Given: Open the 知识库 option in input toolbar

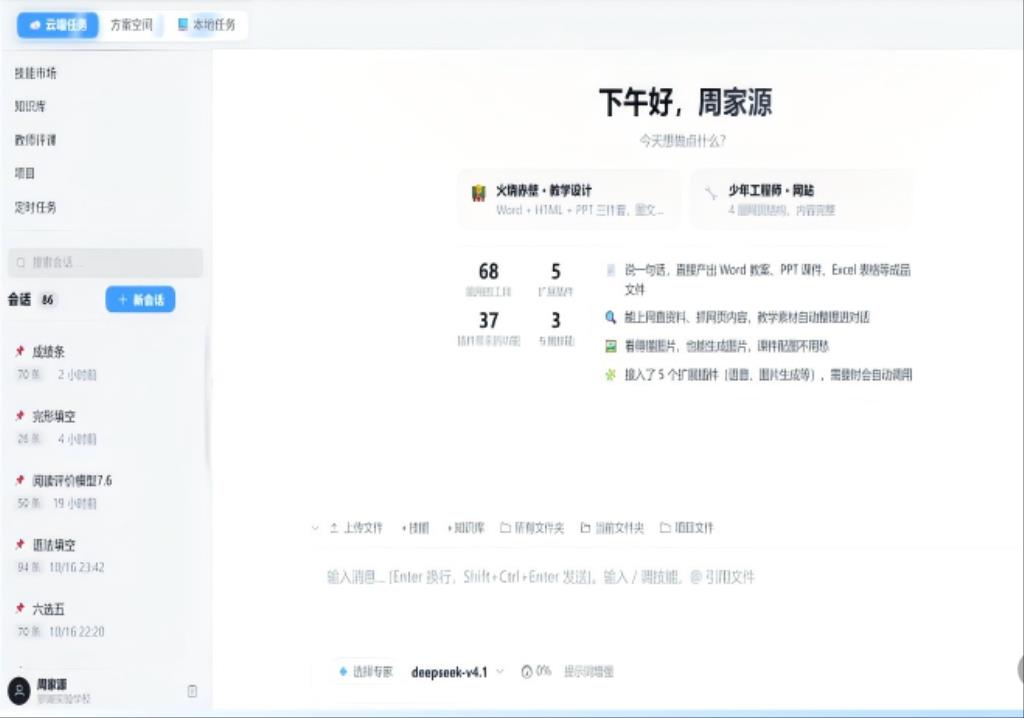Looking at the screenshot, I should click(x=466, y=527).
